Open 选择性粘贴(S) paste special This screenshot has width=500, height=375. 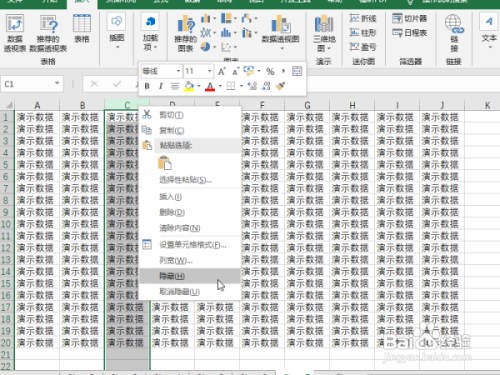pos(190,180)
